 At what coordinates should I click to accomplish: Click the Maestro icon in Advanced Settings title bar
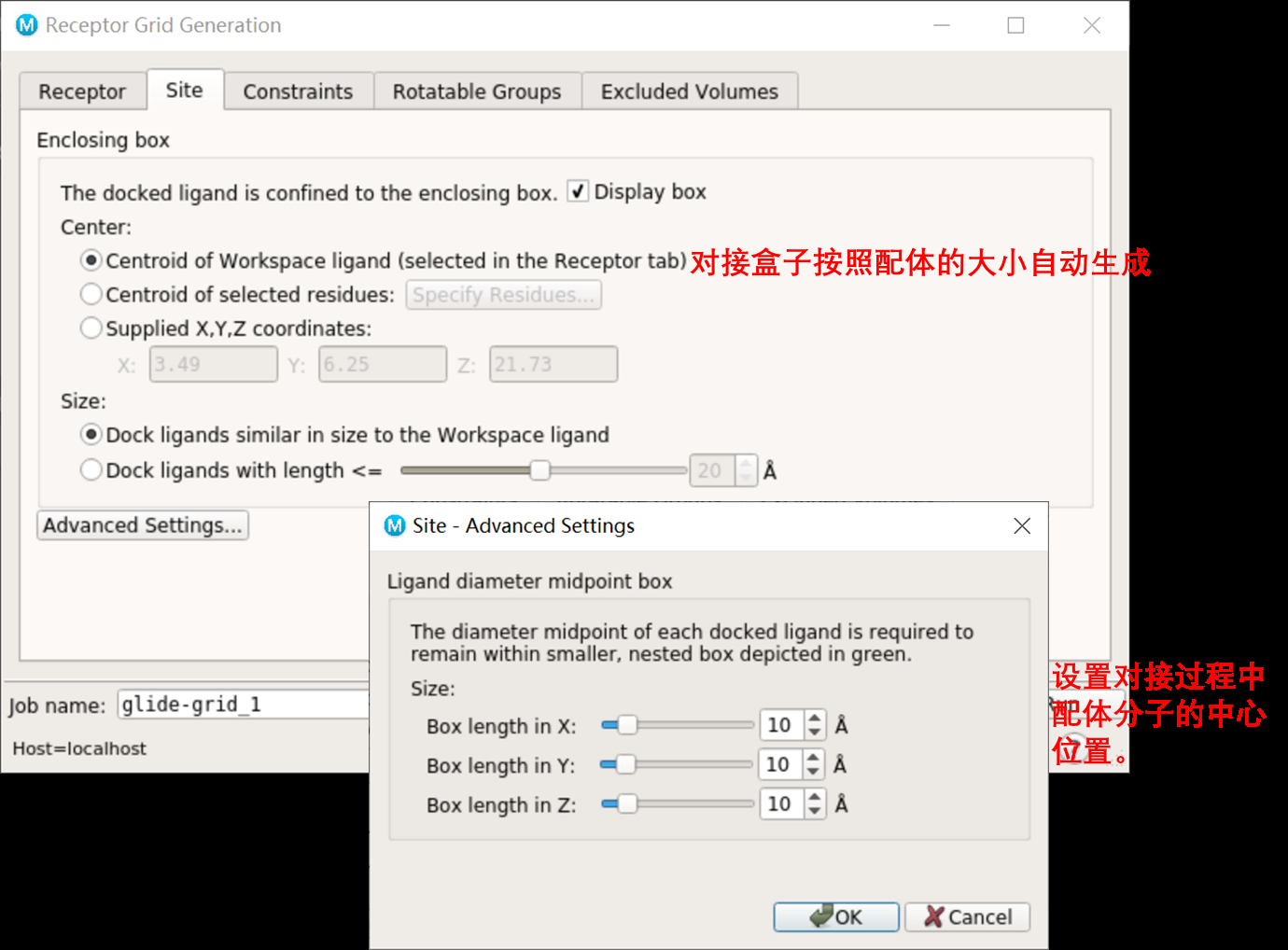pyautogui.click(x=395, y=525)
